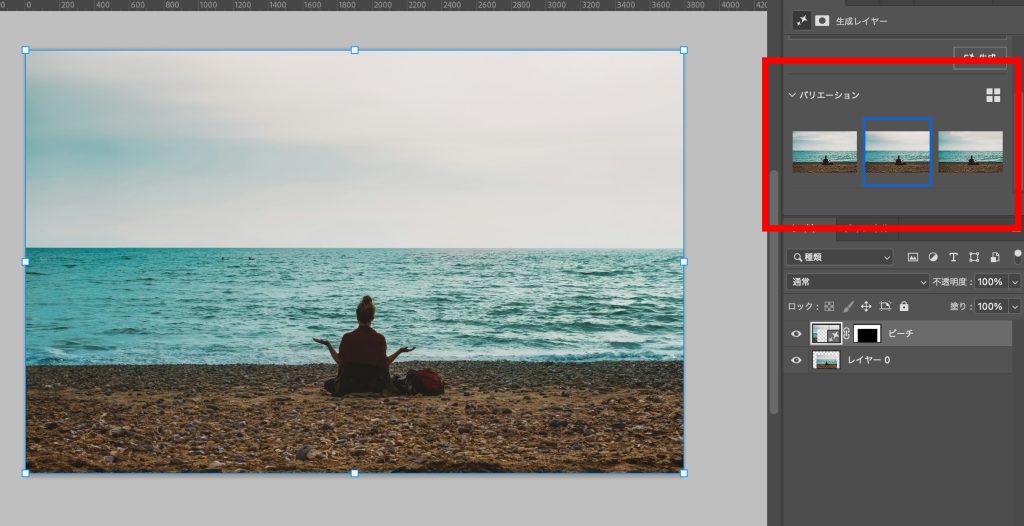Open the opacity 不透明度 dropdown arrow

(x=1015, y=282)
